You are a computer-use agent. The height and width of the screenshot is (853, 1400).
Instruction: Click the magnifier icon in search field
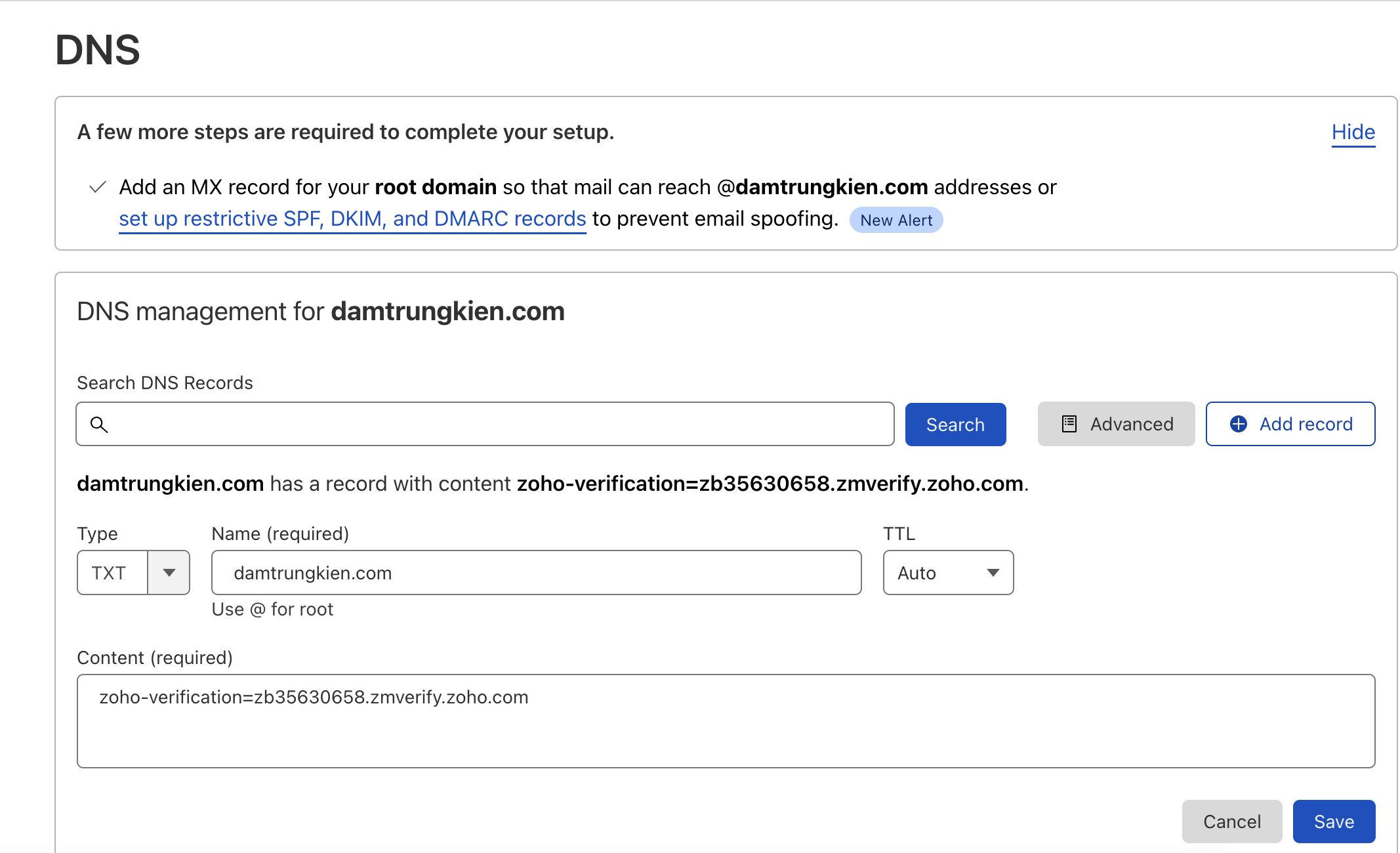(99, 425)
